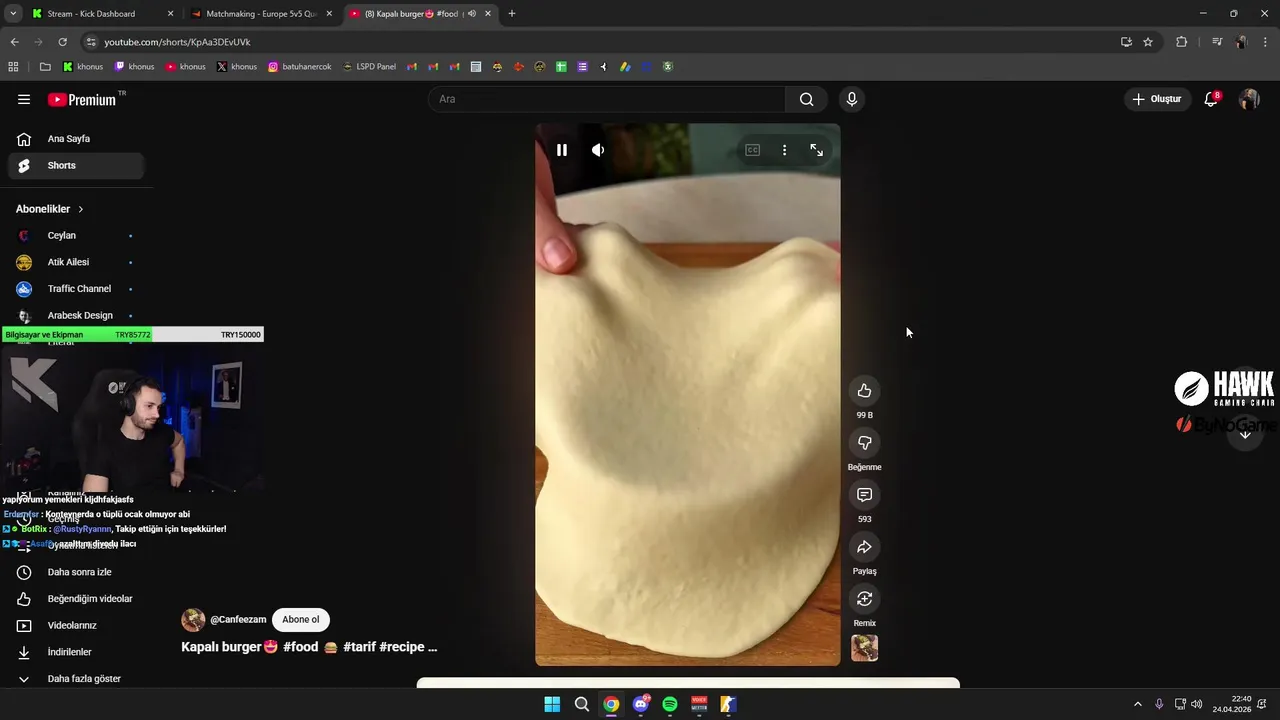Go to Ana Sayfa in sidebar
The height and width of the screenshot is (720, 1280).
pyautogui.click(x=76, y=139)
